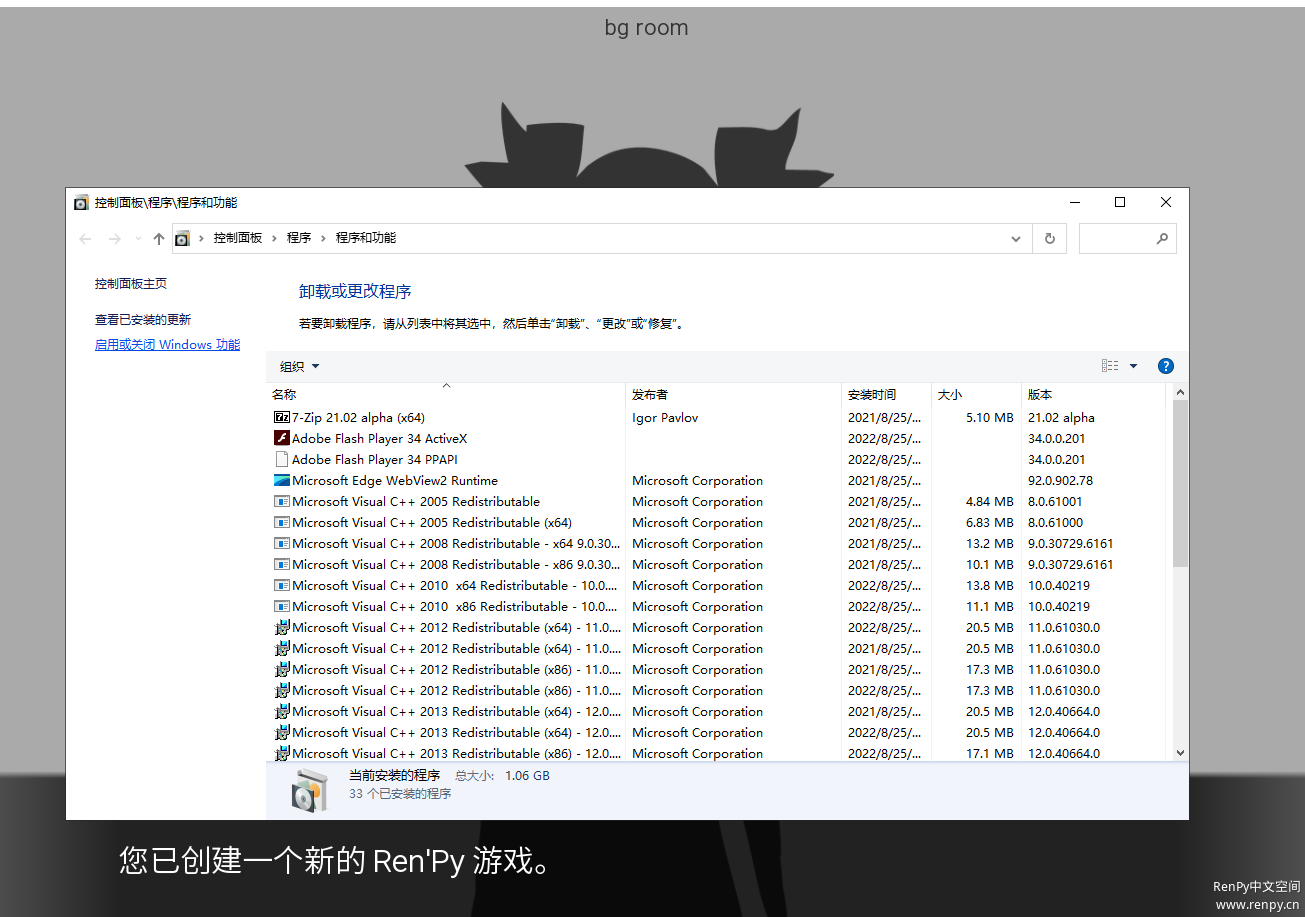
Task: Click the 8.0.61001 version cell
Action: 1055,501
